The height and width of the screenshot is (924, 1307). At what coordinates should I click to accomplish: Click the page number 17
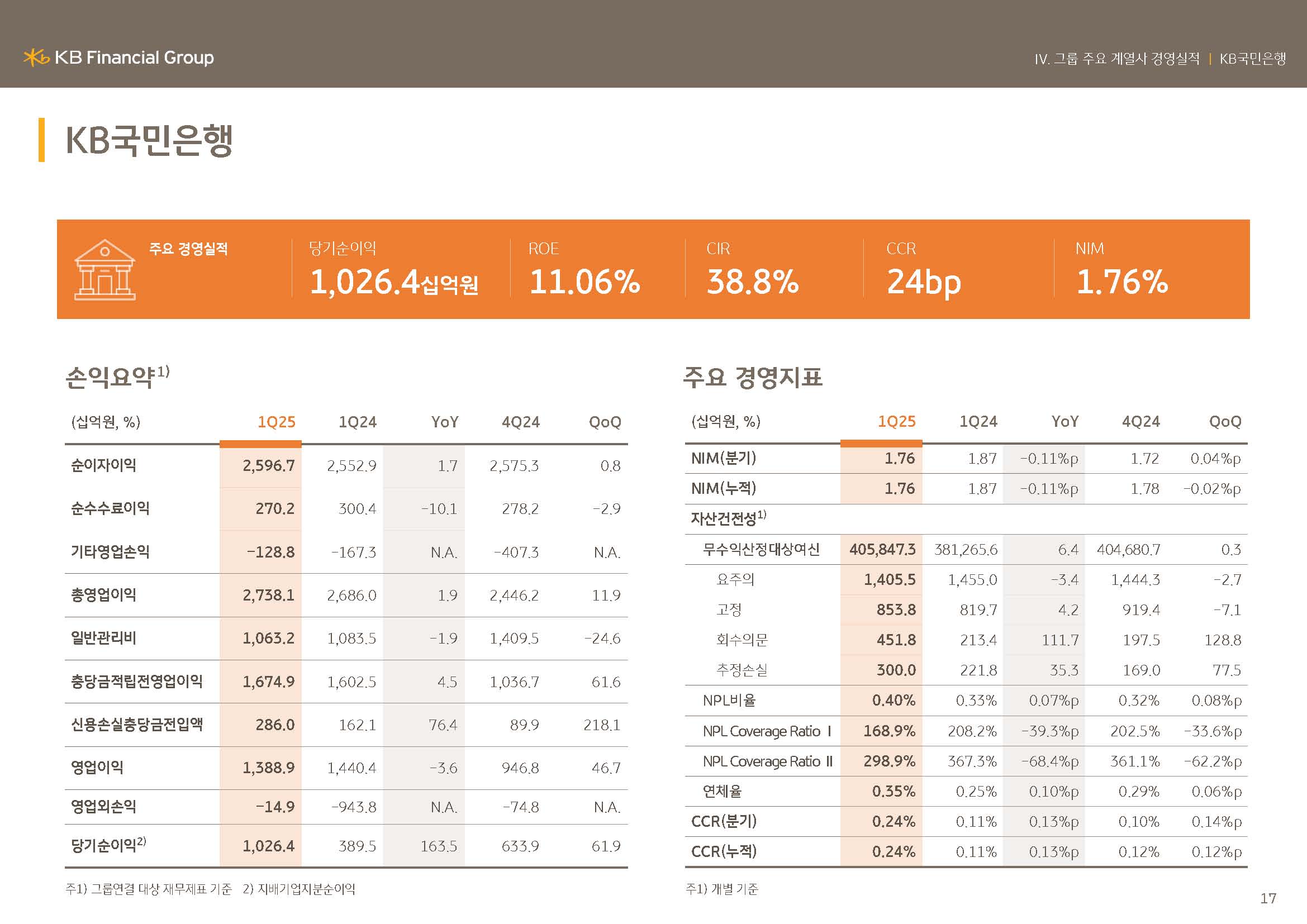(1268, 898)
